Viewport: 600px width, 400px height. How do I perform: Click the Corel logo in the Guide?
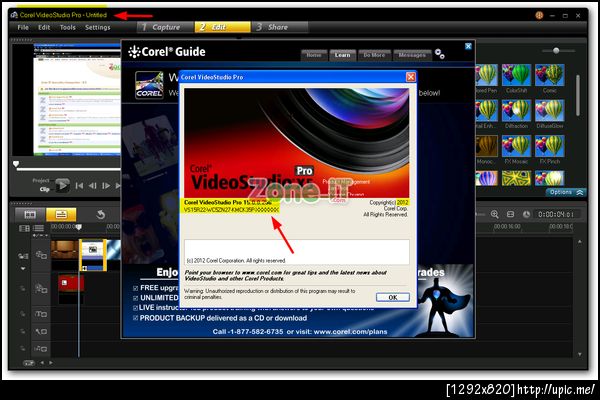tap(149, 85)
